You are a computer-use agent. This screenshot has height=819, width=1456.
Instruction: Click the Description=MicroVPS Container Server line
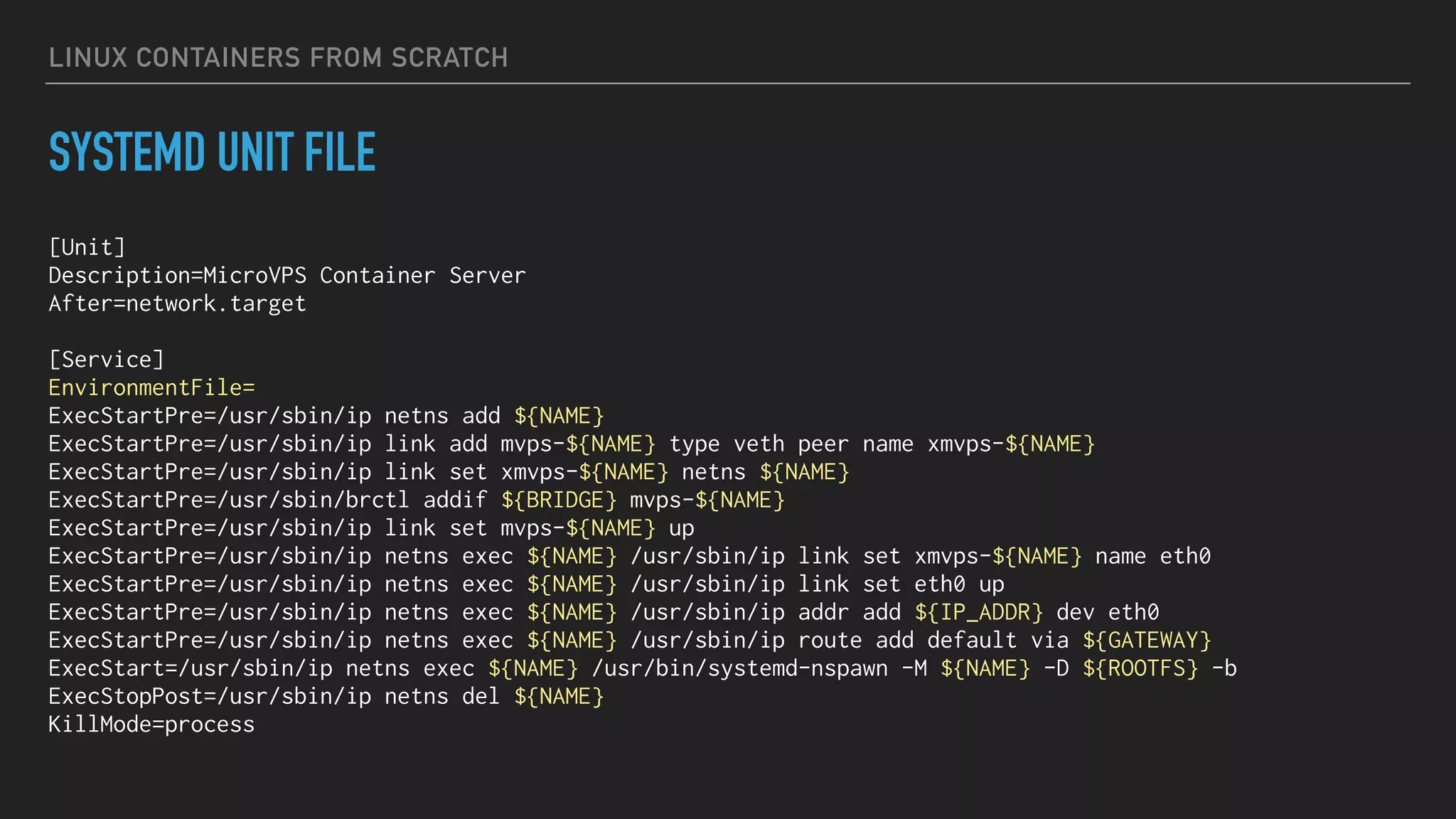[287, 275]
